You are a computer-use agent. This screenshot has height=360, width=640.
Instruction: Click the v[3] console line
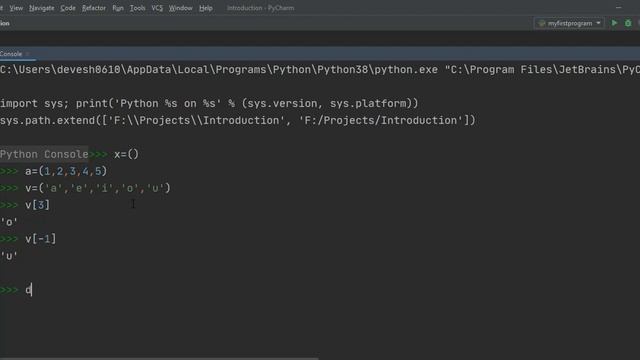click(37, 205)
